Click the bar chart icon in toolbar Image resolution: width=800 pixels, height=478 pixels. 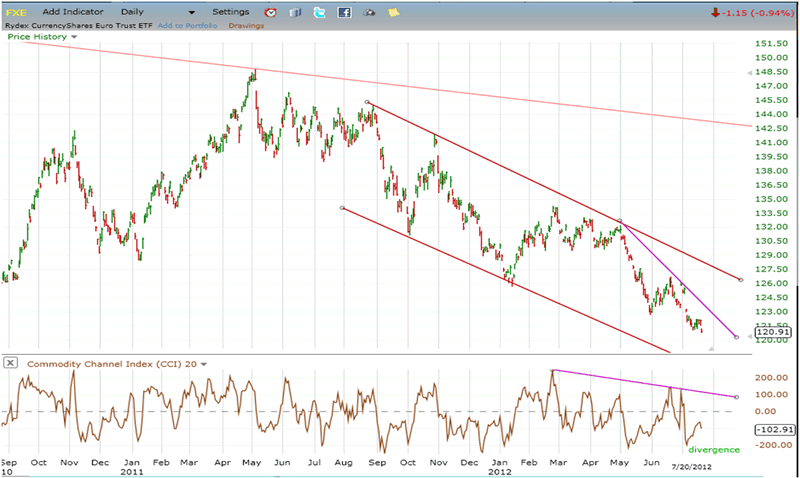coord(295,12)
